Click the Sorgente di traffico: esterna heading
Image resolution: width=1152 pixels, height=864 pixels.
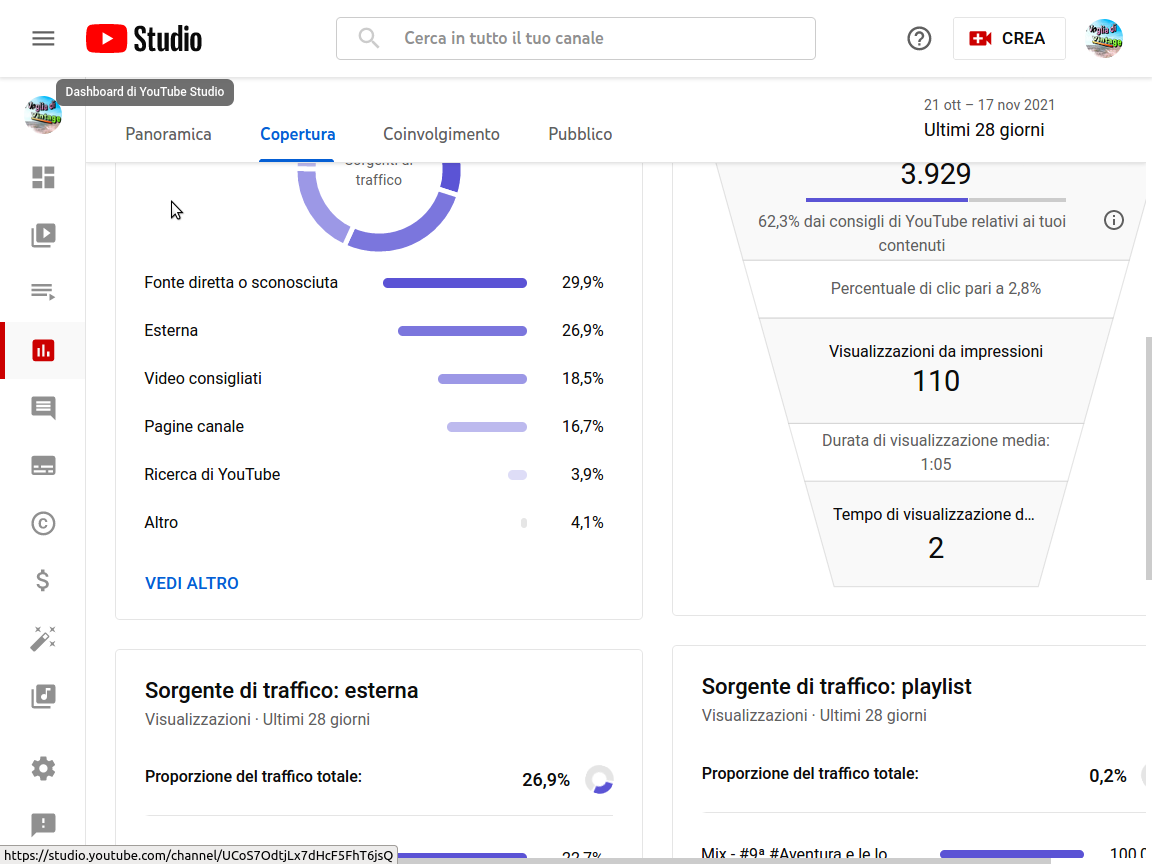click(281, 691)
